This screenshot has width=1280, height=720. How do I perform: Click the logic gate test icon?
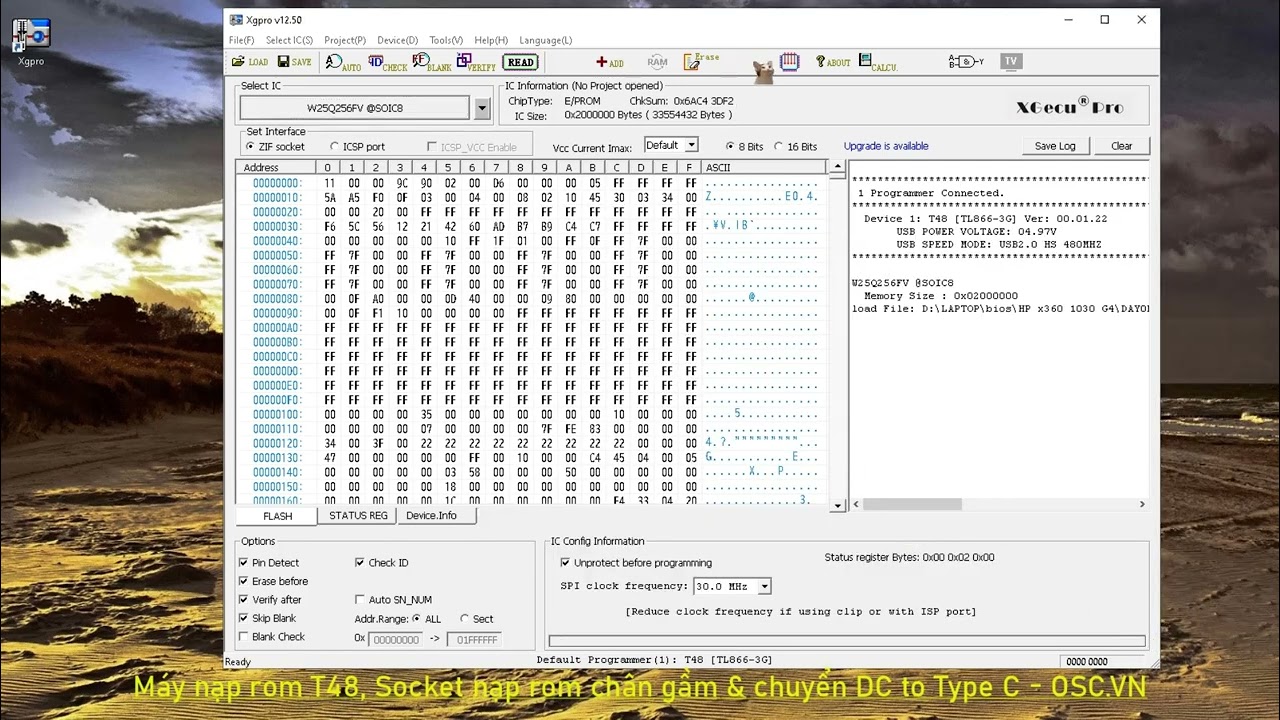966,62
